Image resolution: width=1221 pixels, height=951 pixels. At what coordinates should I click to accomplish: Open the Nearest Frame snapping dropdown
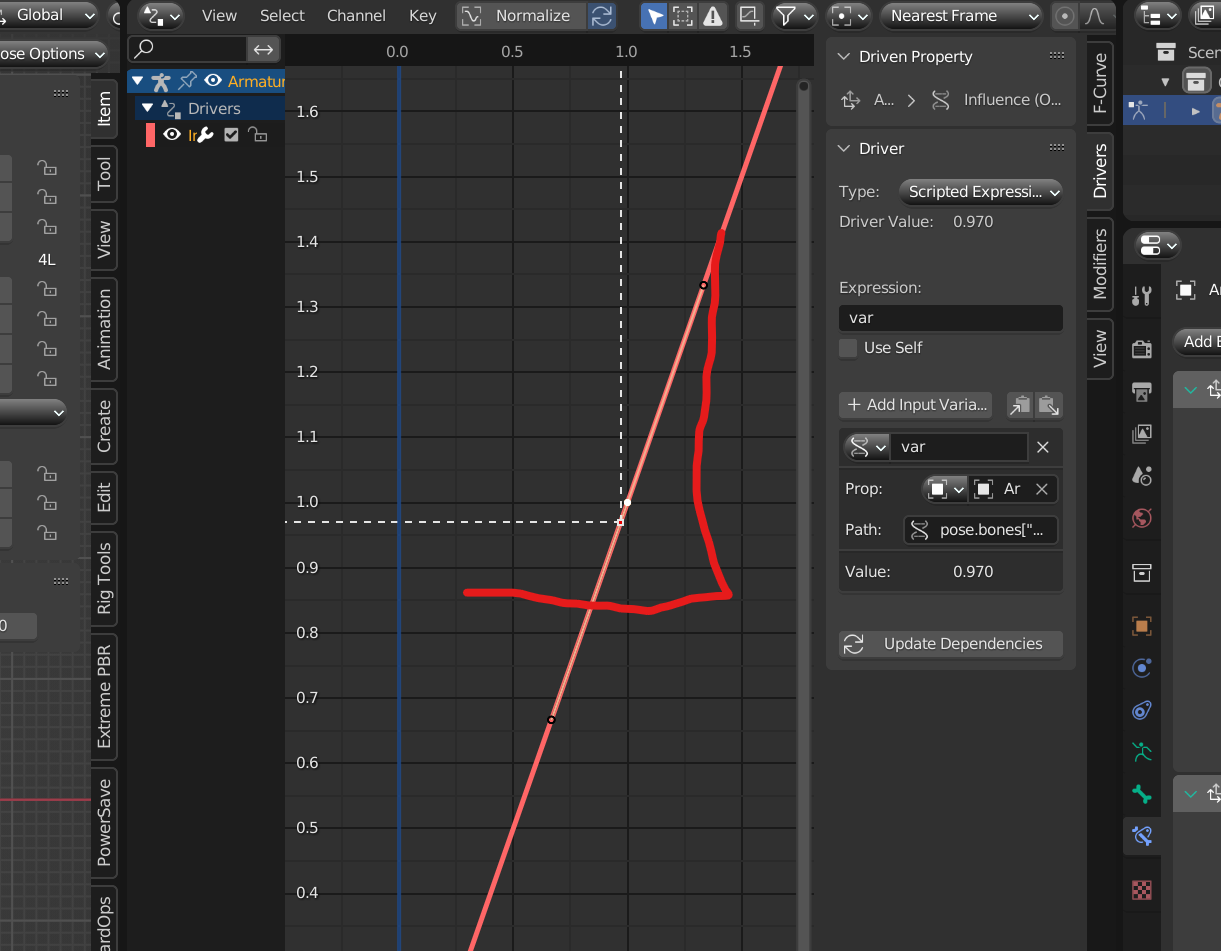point(961,16)
